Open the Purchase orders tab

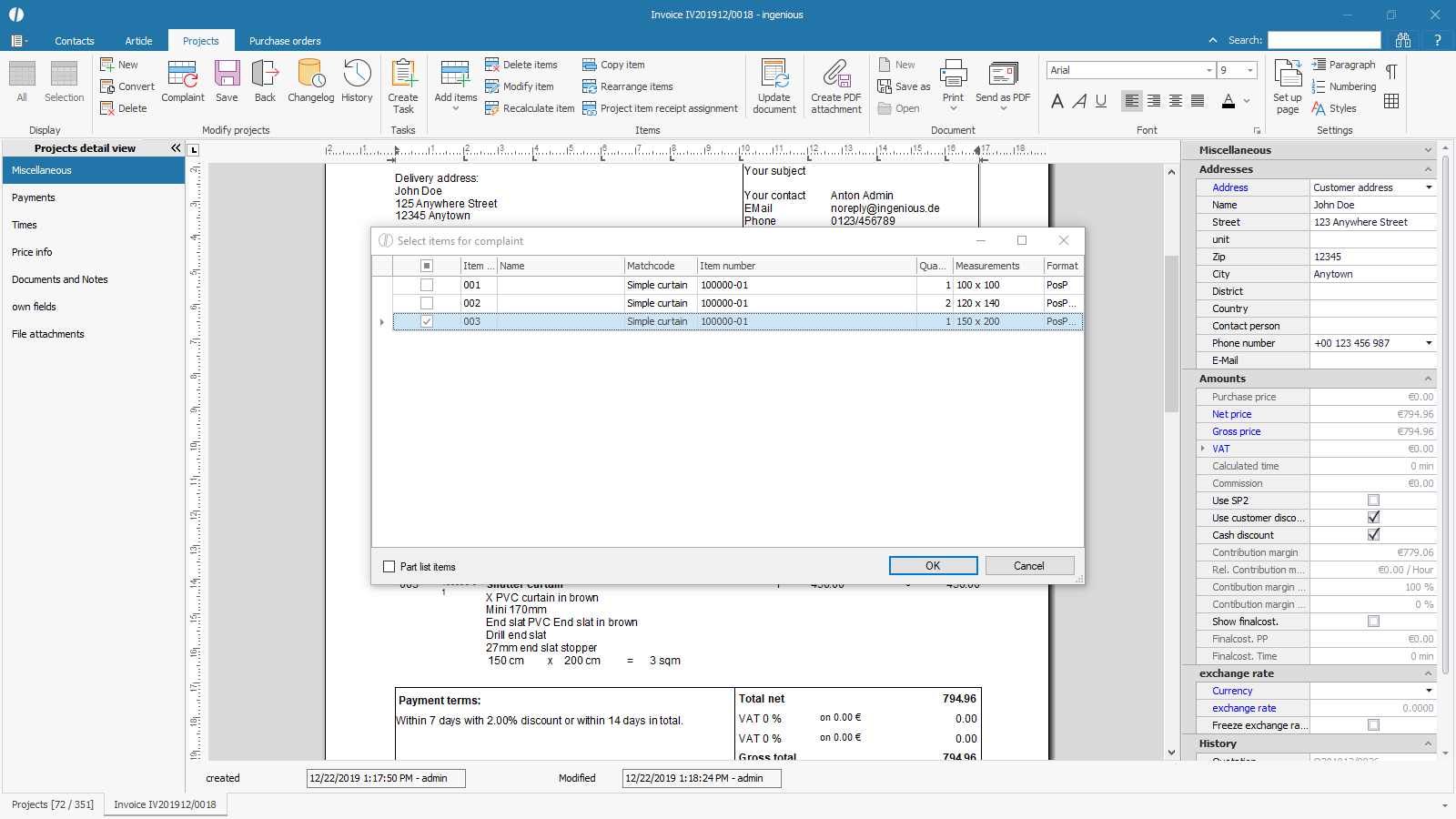point(285,41)
